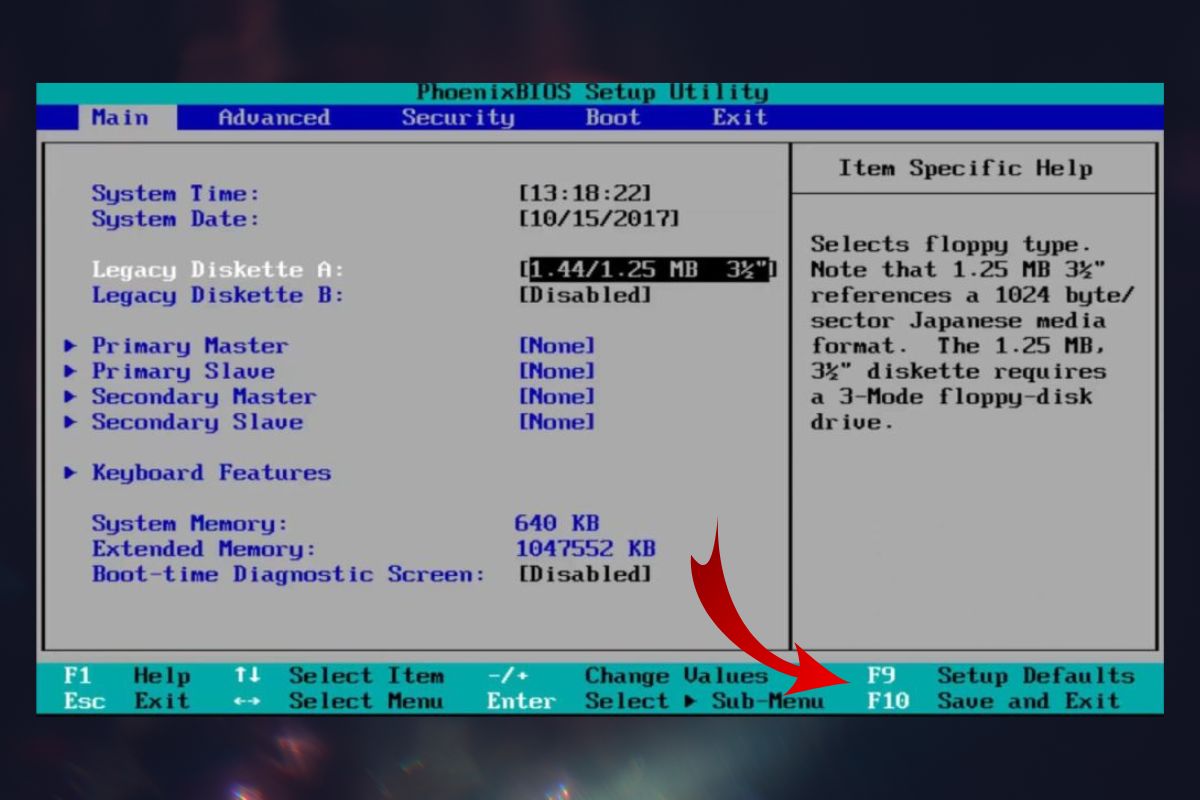Click the F9 Setup Defaults hint
The image size is (1200, 800).
tap(1001, 676)
